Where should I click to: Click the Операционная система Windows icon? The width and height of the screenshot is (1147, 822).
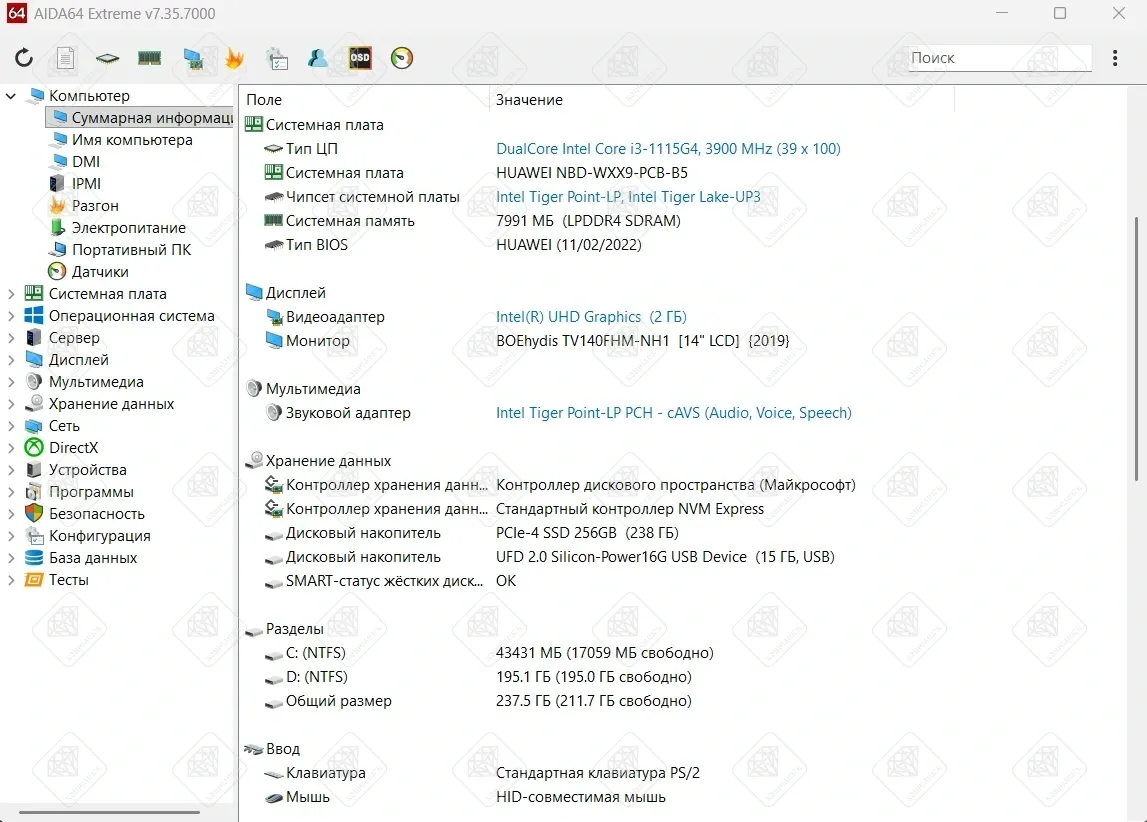tap(34, 316)
